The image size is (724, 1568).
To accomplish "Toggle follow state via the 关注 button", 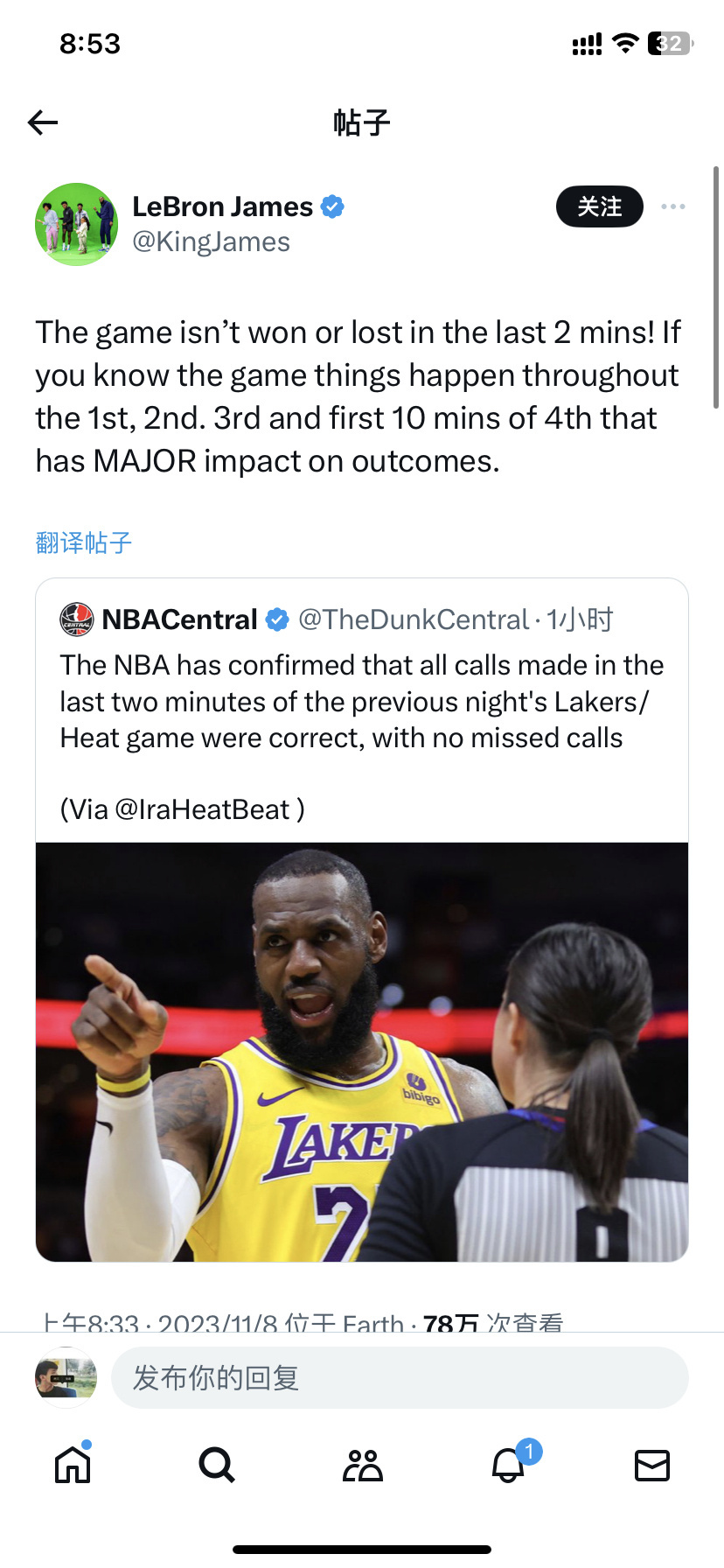I will coord(599,206).
